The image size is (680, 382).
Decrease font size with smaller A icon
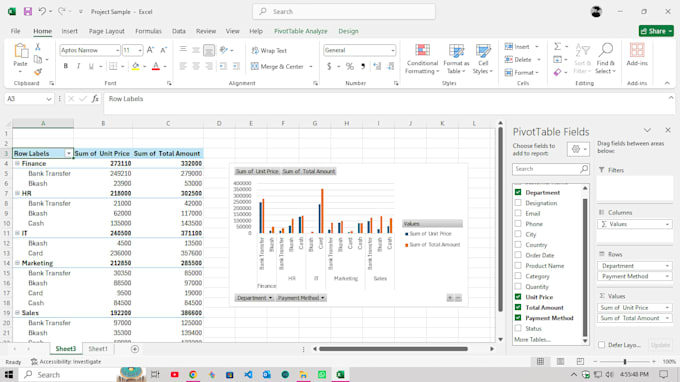click(x=163, y=50)
